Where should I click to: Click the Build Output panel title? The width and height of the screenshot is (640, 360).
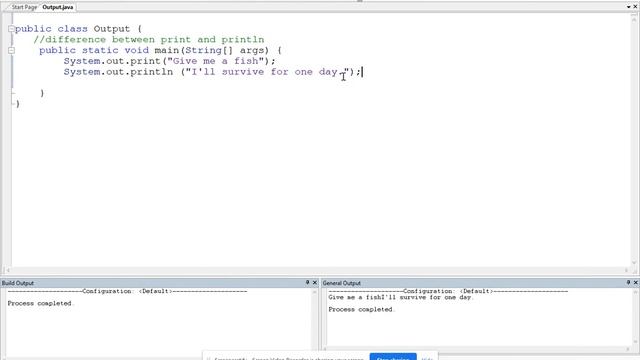[x=18, y=283]
